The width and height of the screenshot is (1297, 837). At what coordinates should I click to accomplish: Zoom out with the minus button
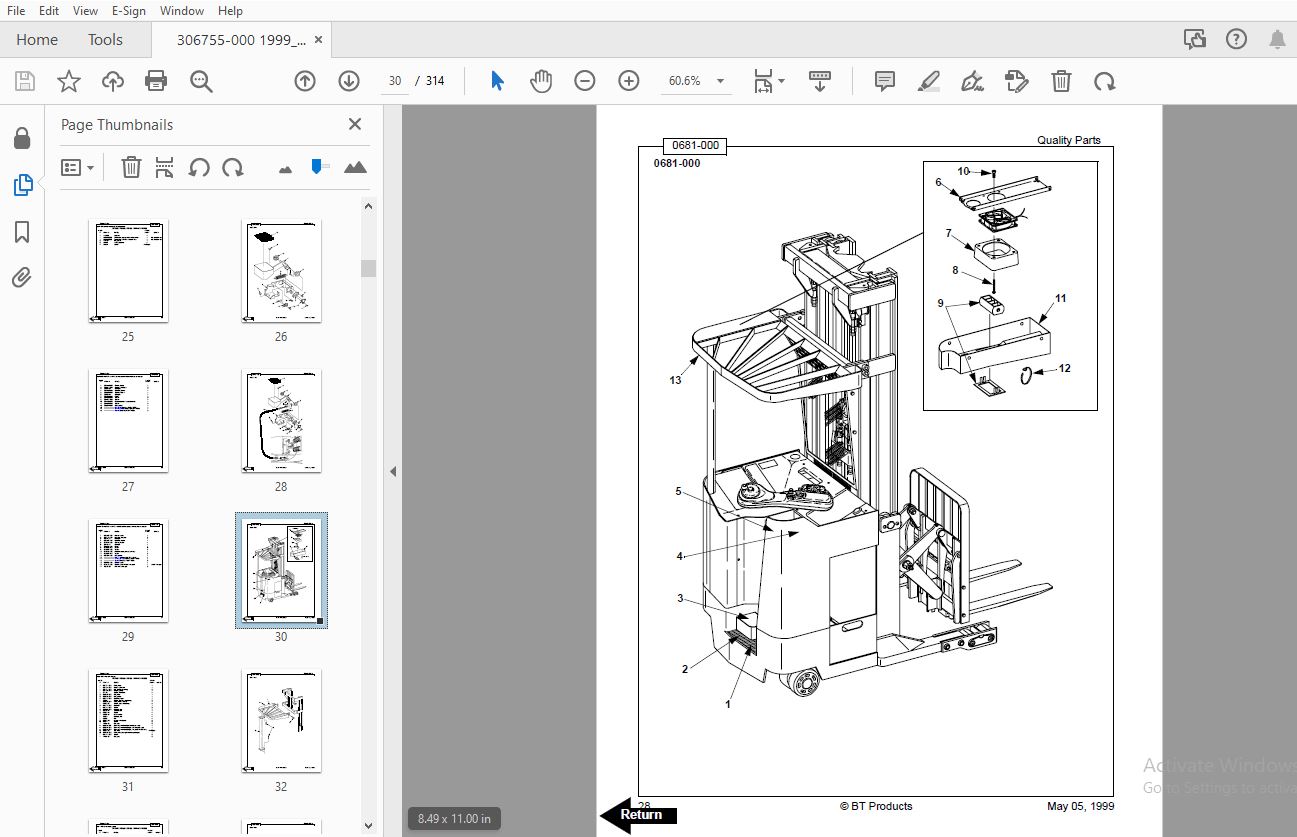point(585,81)
